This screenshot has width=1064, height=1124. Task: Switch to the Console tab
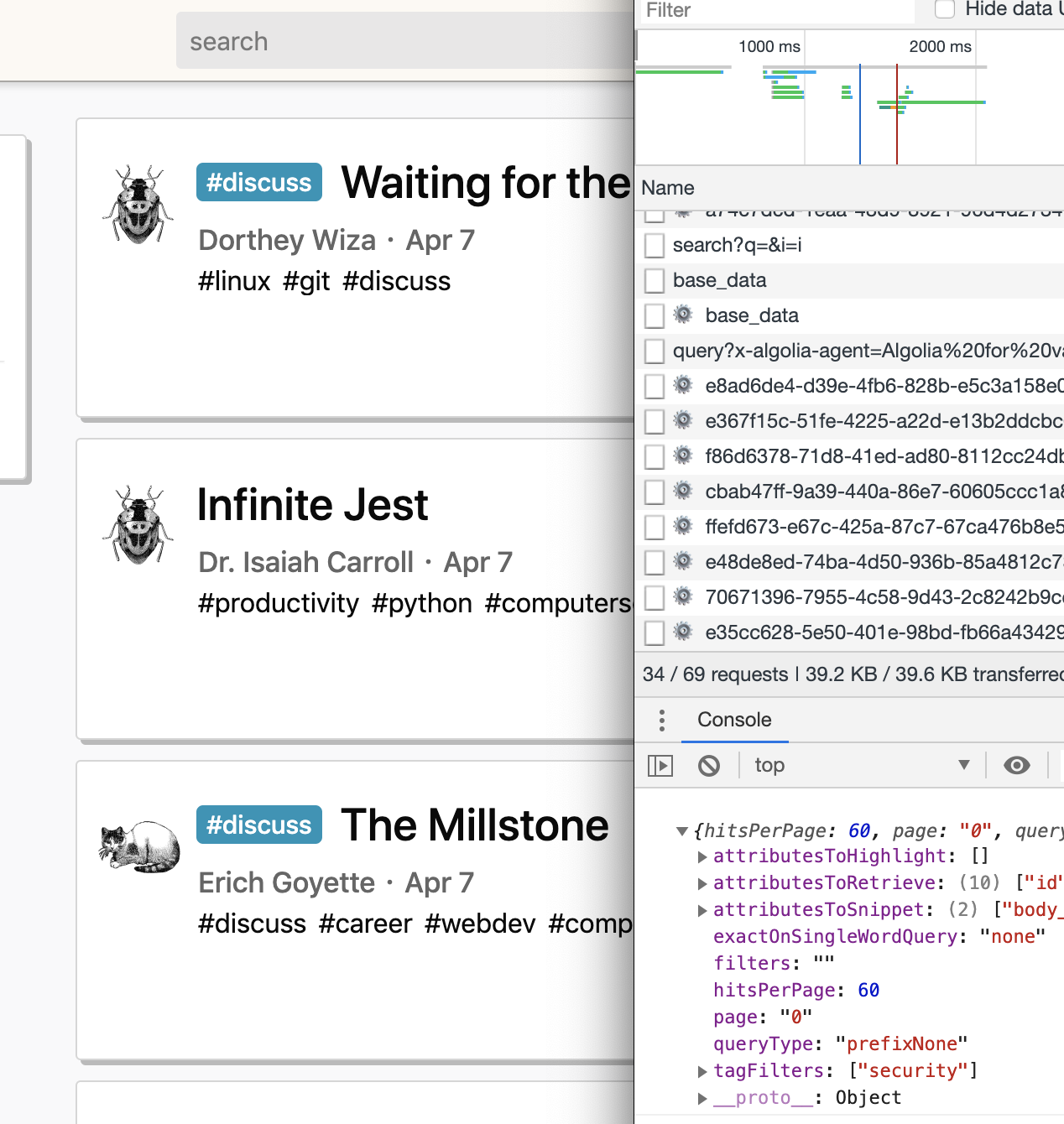734,720
